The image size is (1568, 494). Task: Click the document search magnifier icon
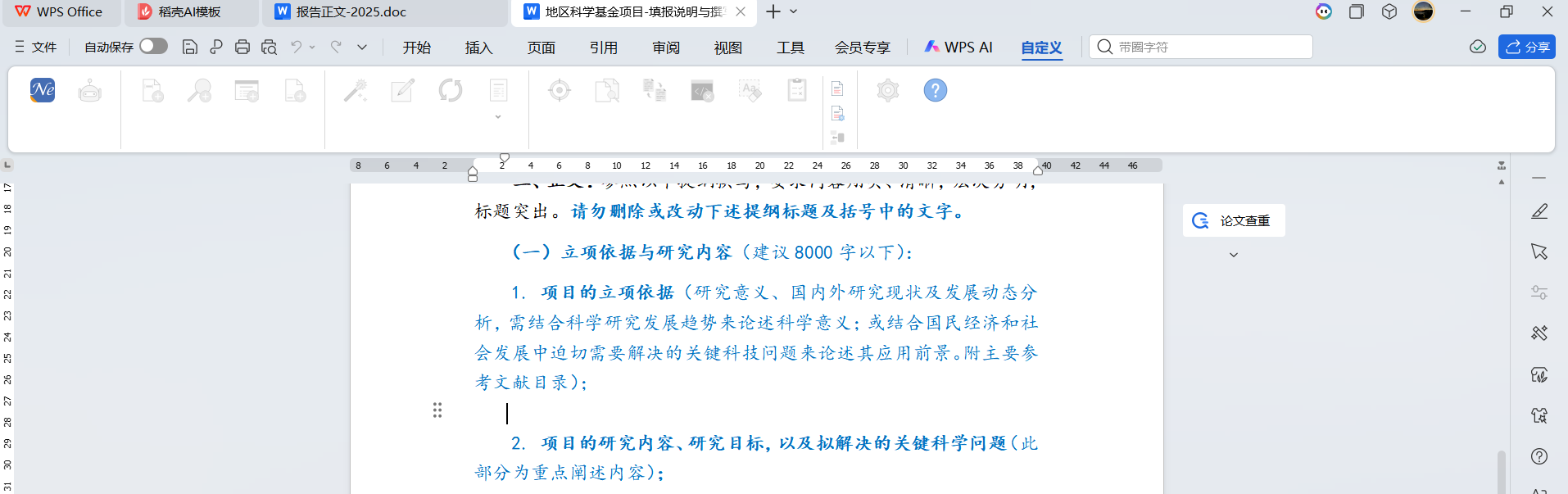[x=607, y=90]
